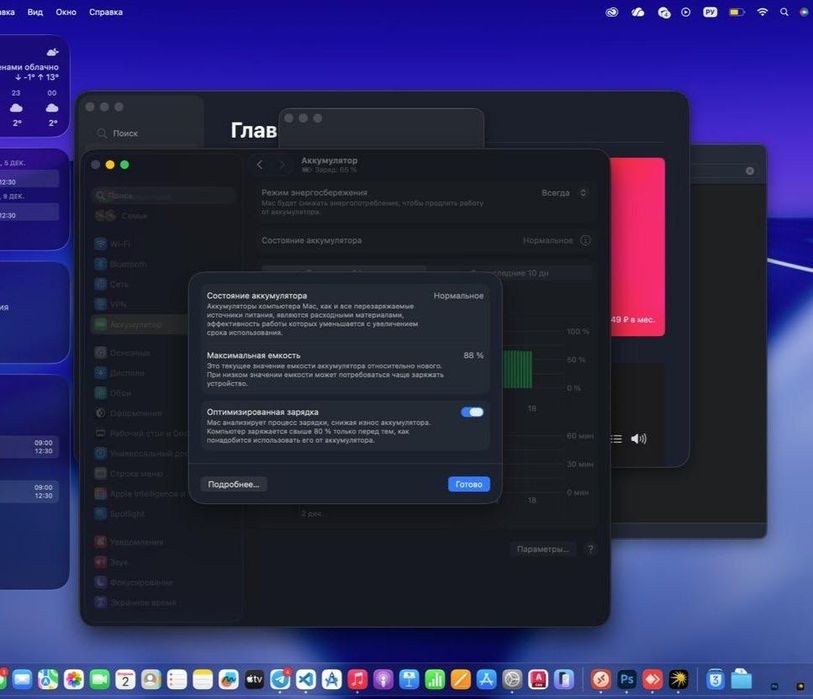This screenshot has height=699, width=813.
Task: Open Mail from the dock
Action: pyautogui.click(x=22, y=679)
